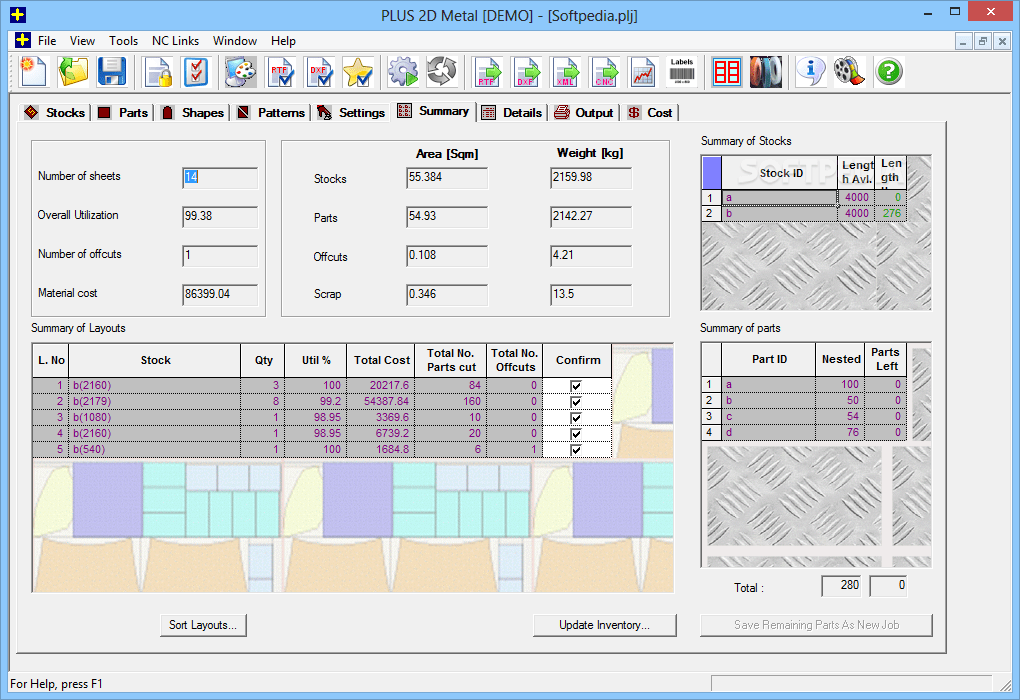Viewport: 1020px width, 700px height.
Task: Toggle Confirm checkbox for layout b(1080)
Action: tap(576, 418)
